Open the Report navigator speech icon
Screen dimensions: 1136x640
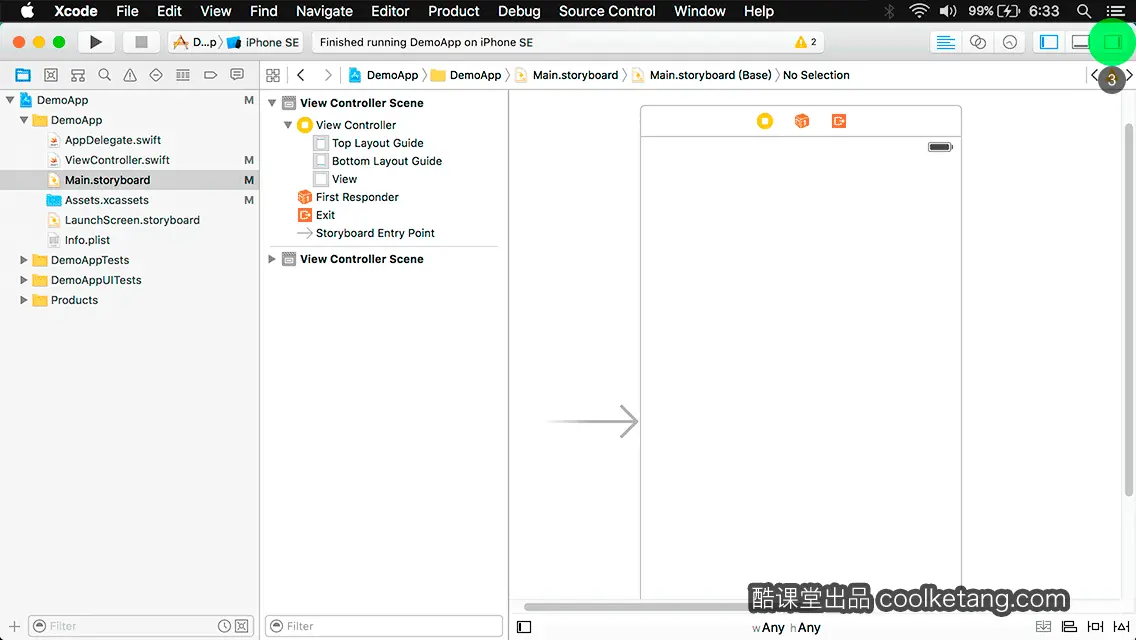coord(237,75)
